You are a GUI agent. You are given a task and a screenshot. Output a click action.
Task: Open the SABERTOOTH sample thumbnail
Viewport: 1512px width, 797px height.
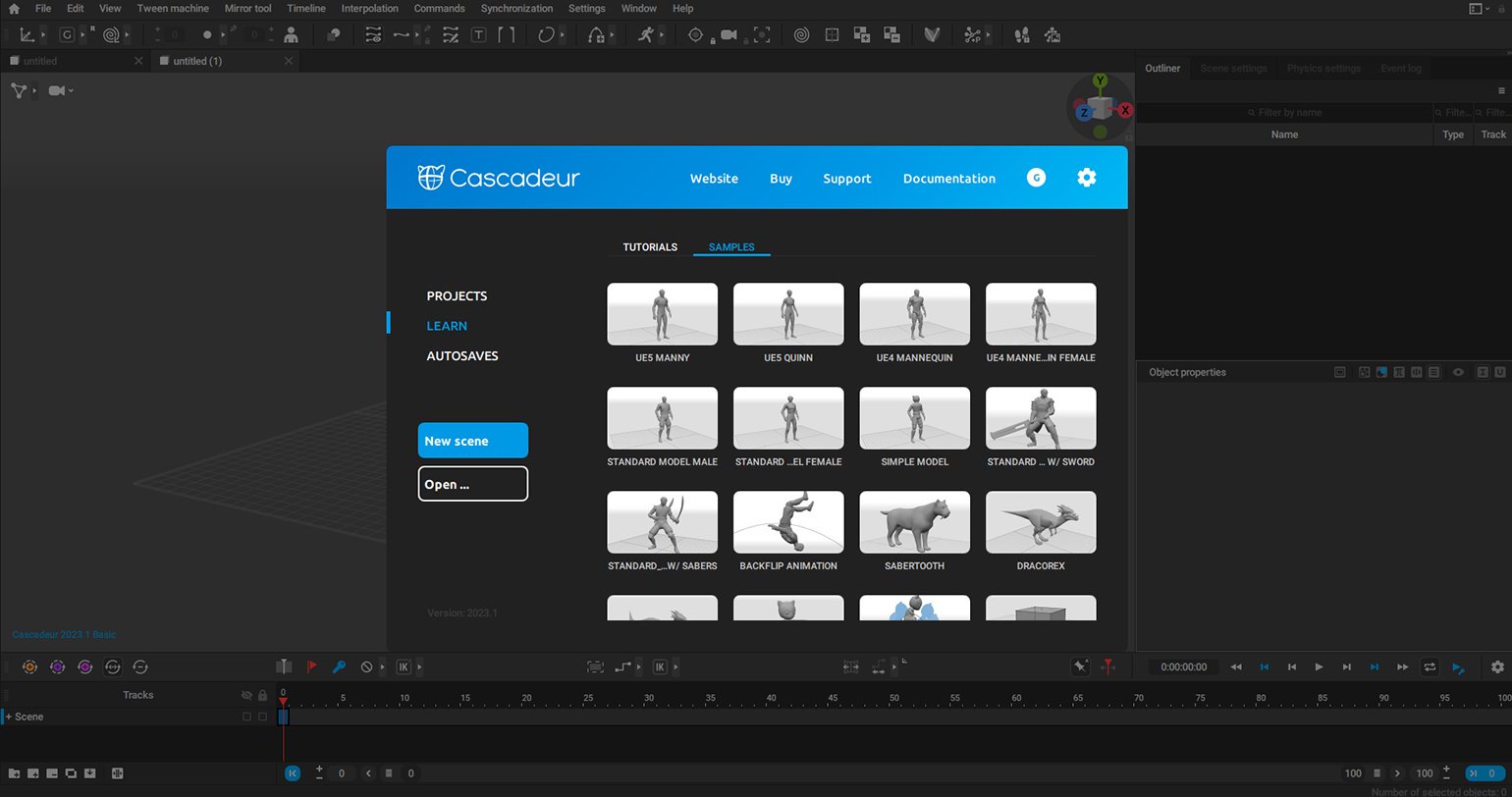[914, 522]
